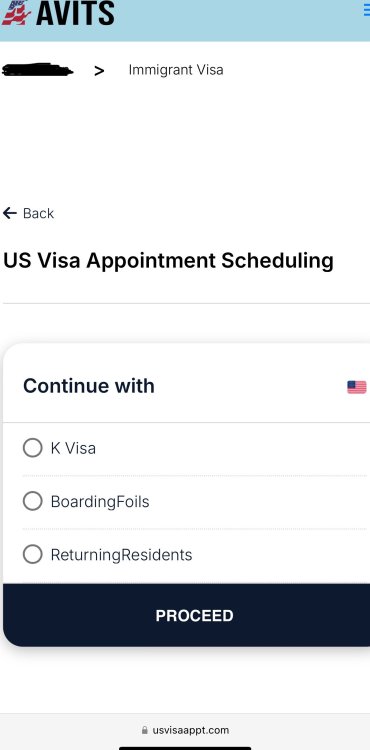Click the K Visa label text
The height and width of the screenshot is (750, 370).
73,448
